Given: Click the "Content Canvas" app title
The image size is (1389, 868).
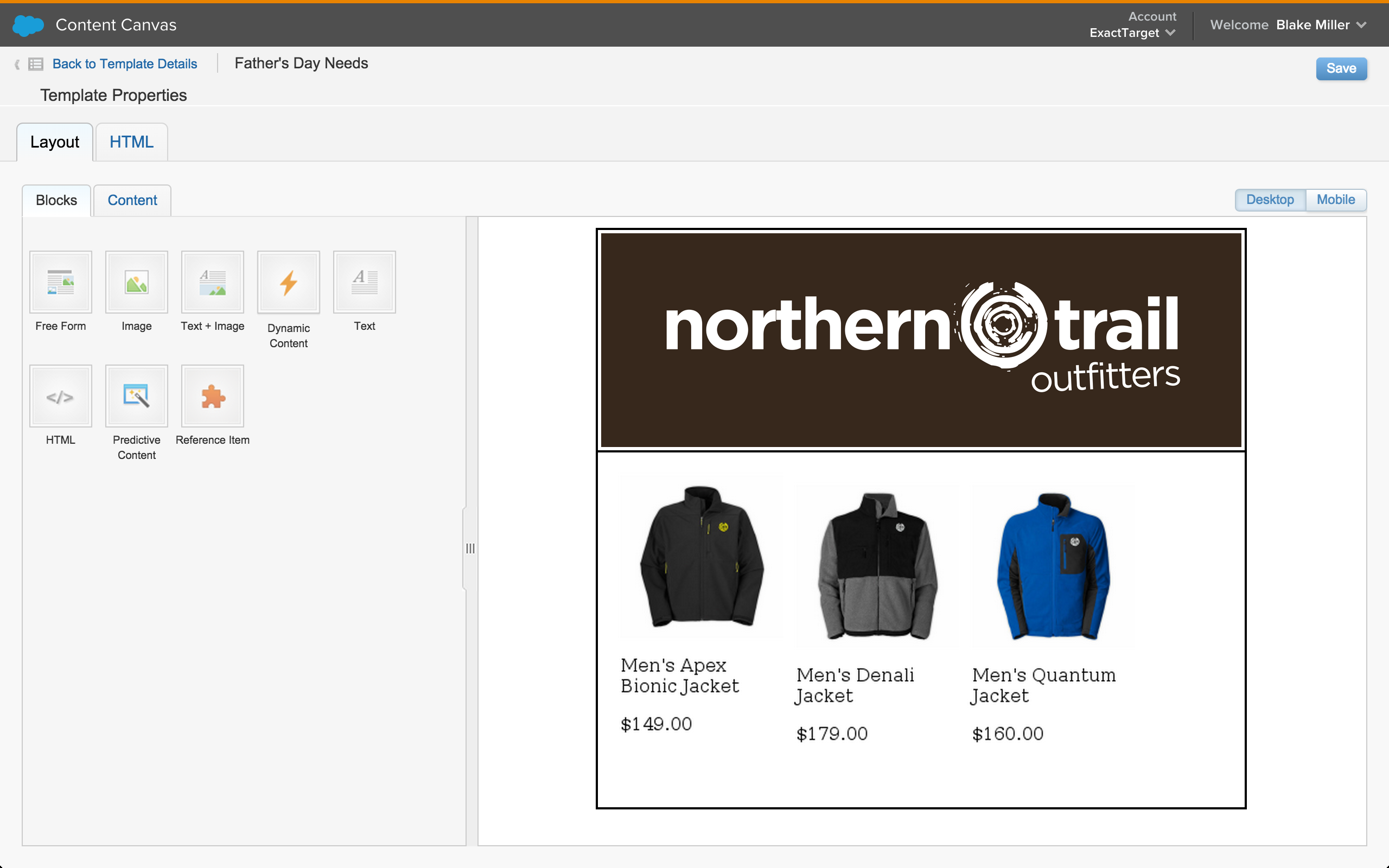Looking at the screenshot, I should pyautogui.click(x=116, y=25).
